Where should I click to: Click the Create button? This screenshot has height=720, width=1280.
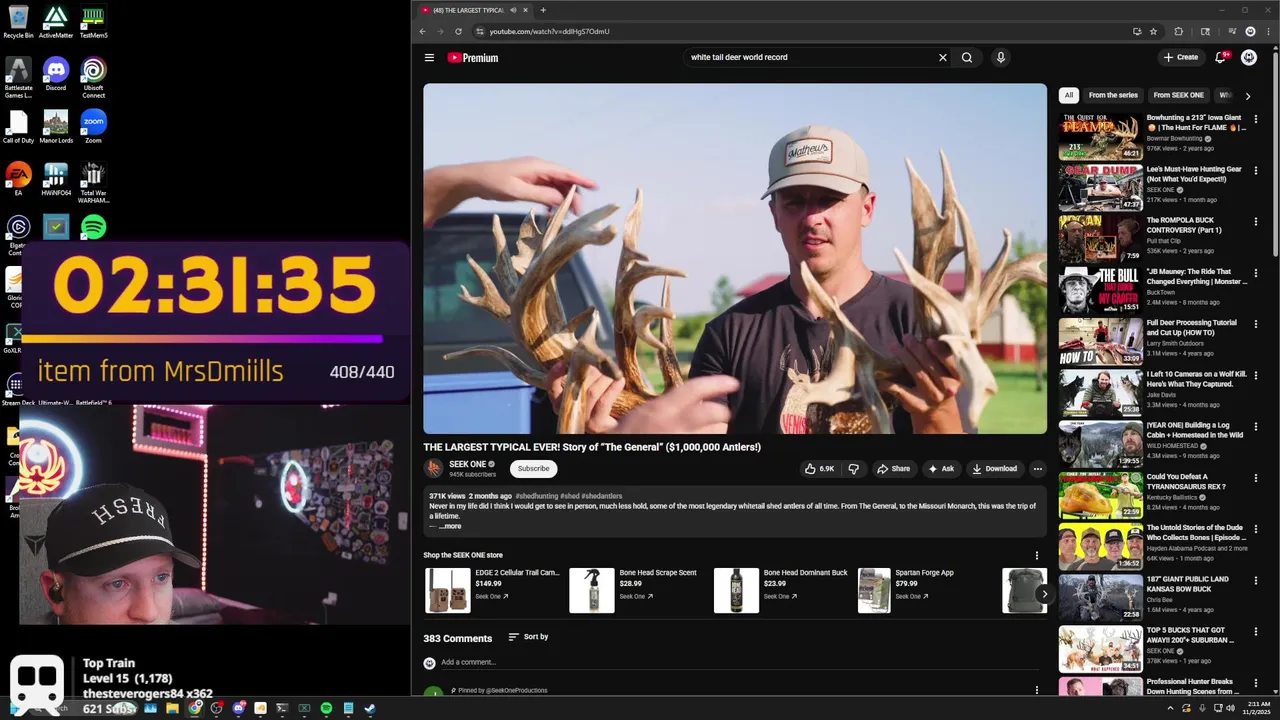click(1181, 58)
